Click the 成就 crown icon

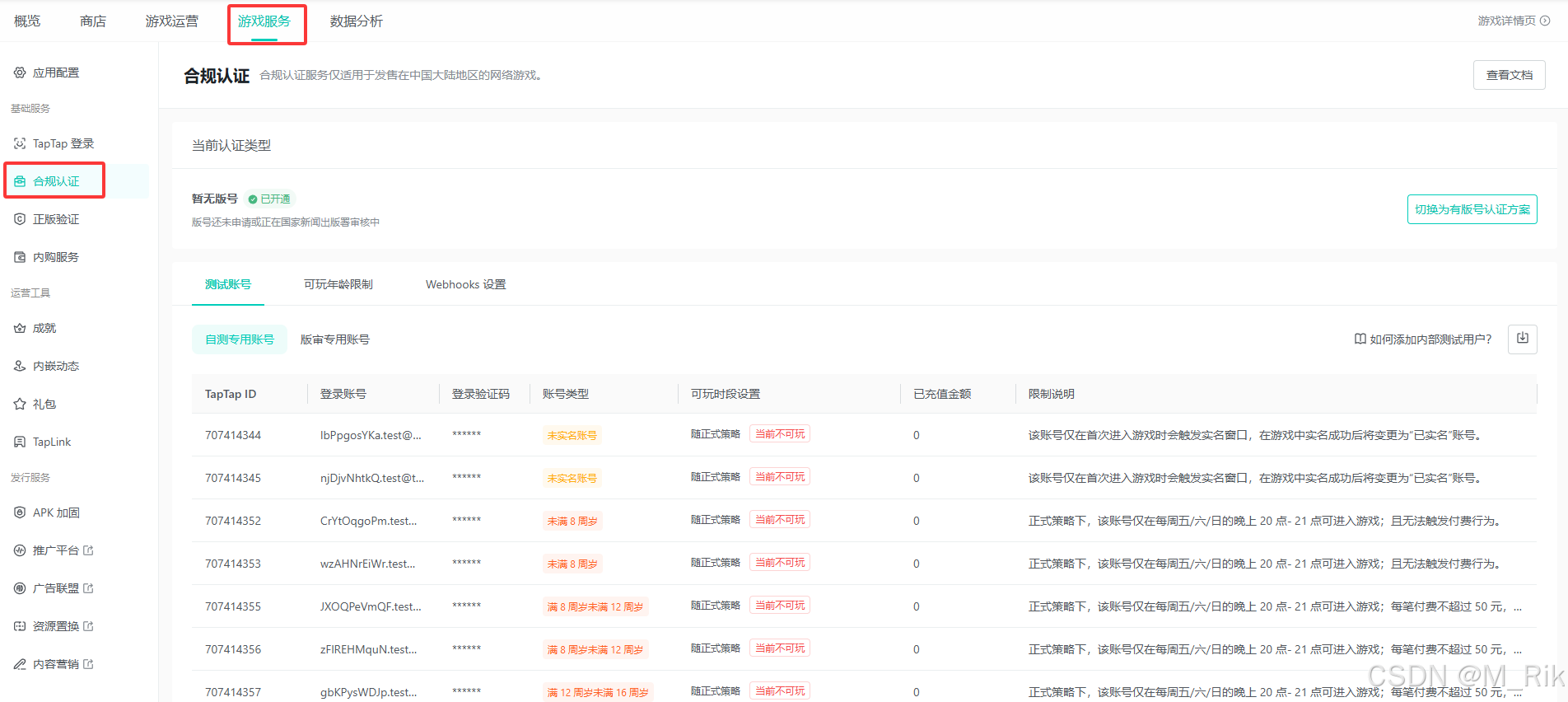pos(20,328)
